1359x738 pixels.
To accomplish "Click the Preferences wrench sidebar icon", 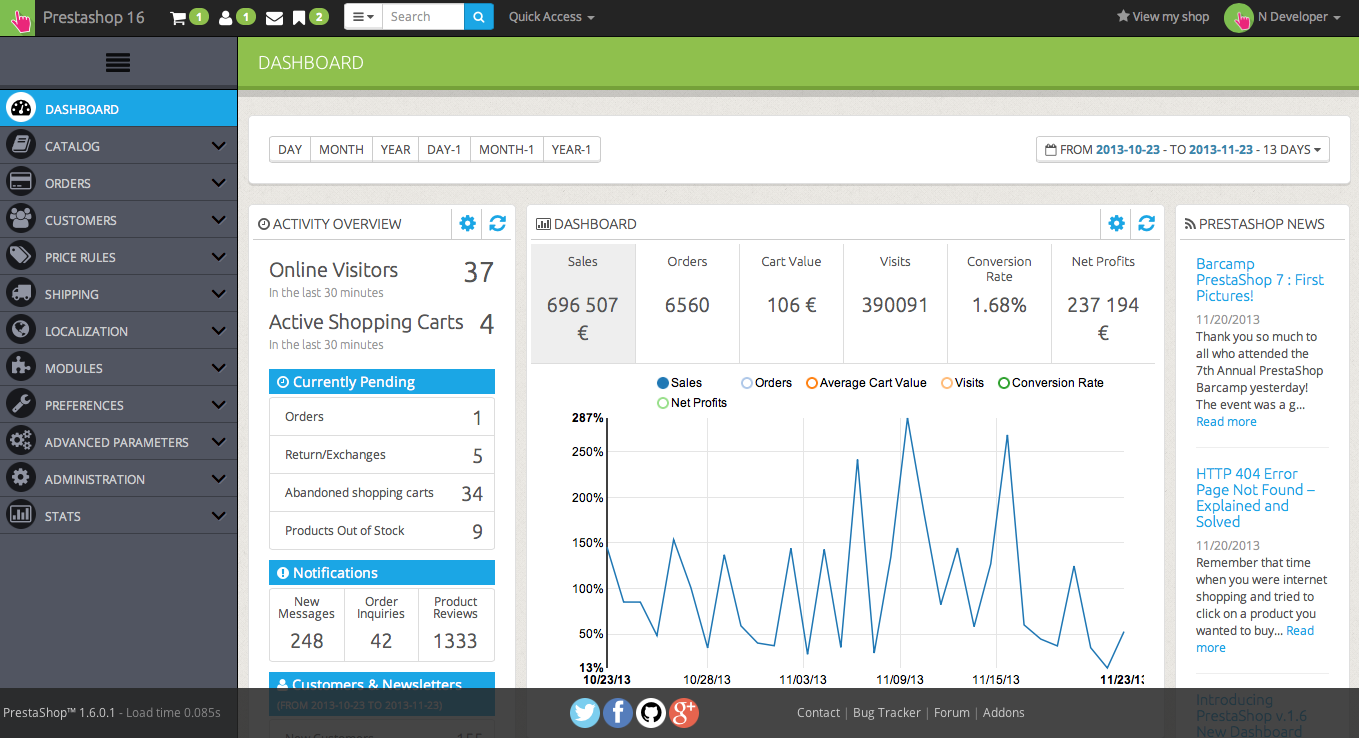I will pyautogui.click(x=21, y=405).
